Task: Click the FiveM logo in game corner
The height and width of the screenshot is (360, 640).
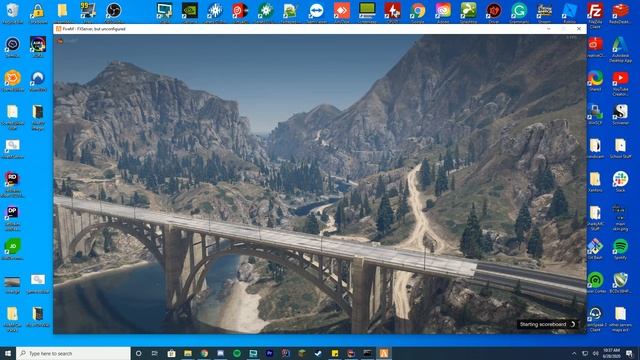Action: point(60,41)
